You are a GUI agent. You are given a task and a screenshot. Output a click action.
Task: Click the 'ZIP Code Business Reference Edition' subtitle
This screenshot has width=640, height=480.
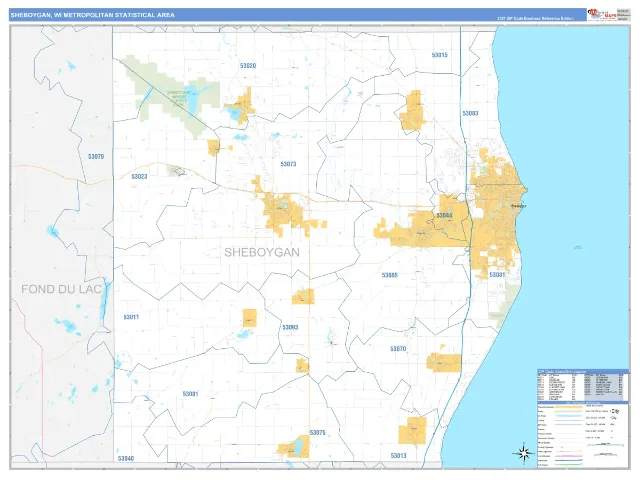[x=536, y=19]
